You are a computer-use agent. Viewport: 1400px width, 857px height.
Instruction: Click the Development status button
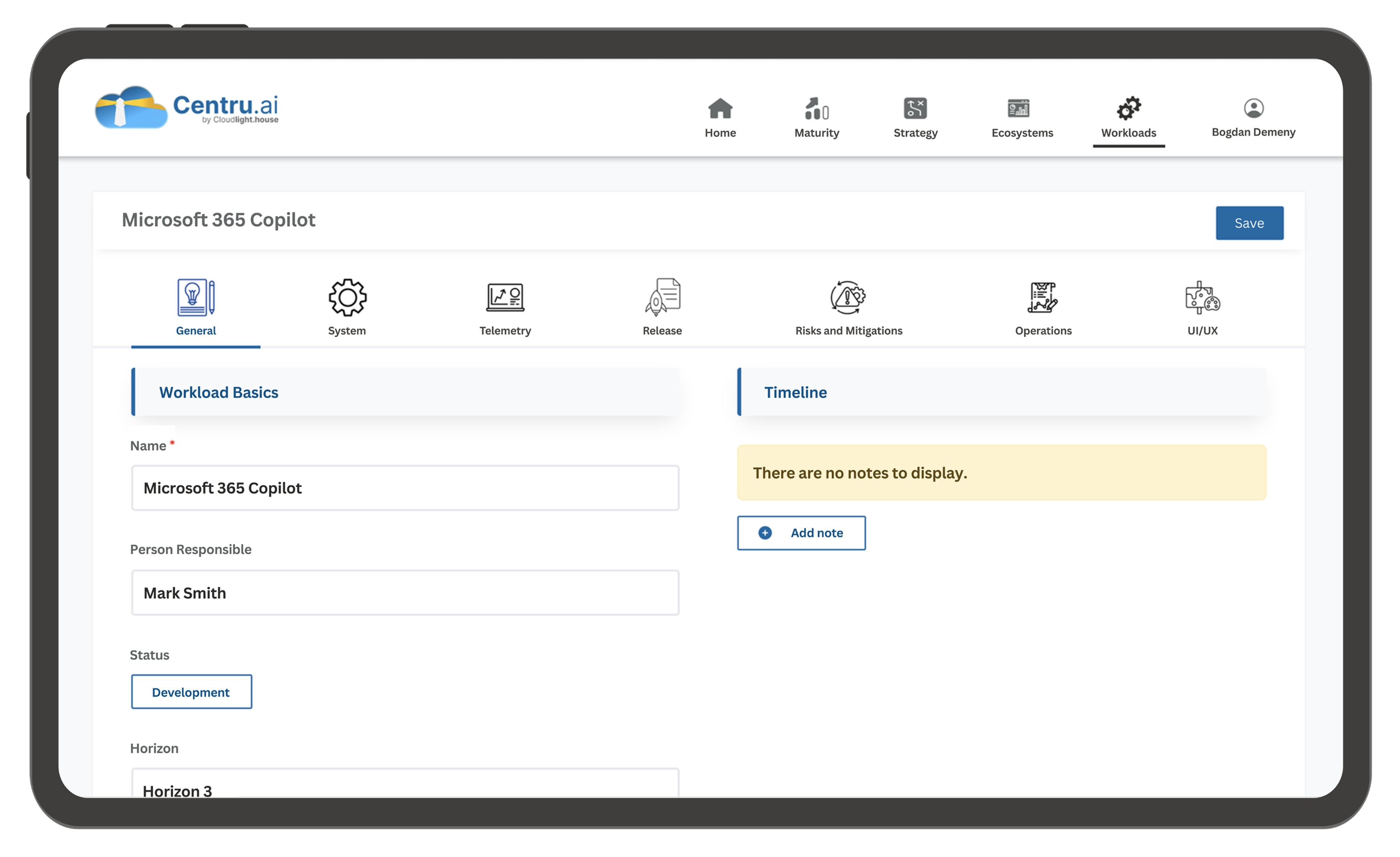click(191, 692)
